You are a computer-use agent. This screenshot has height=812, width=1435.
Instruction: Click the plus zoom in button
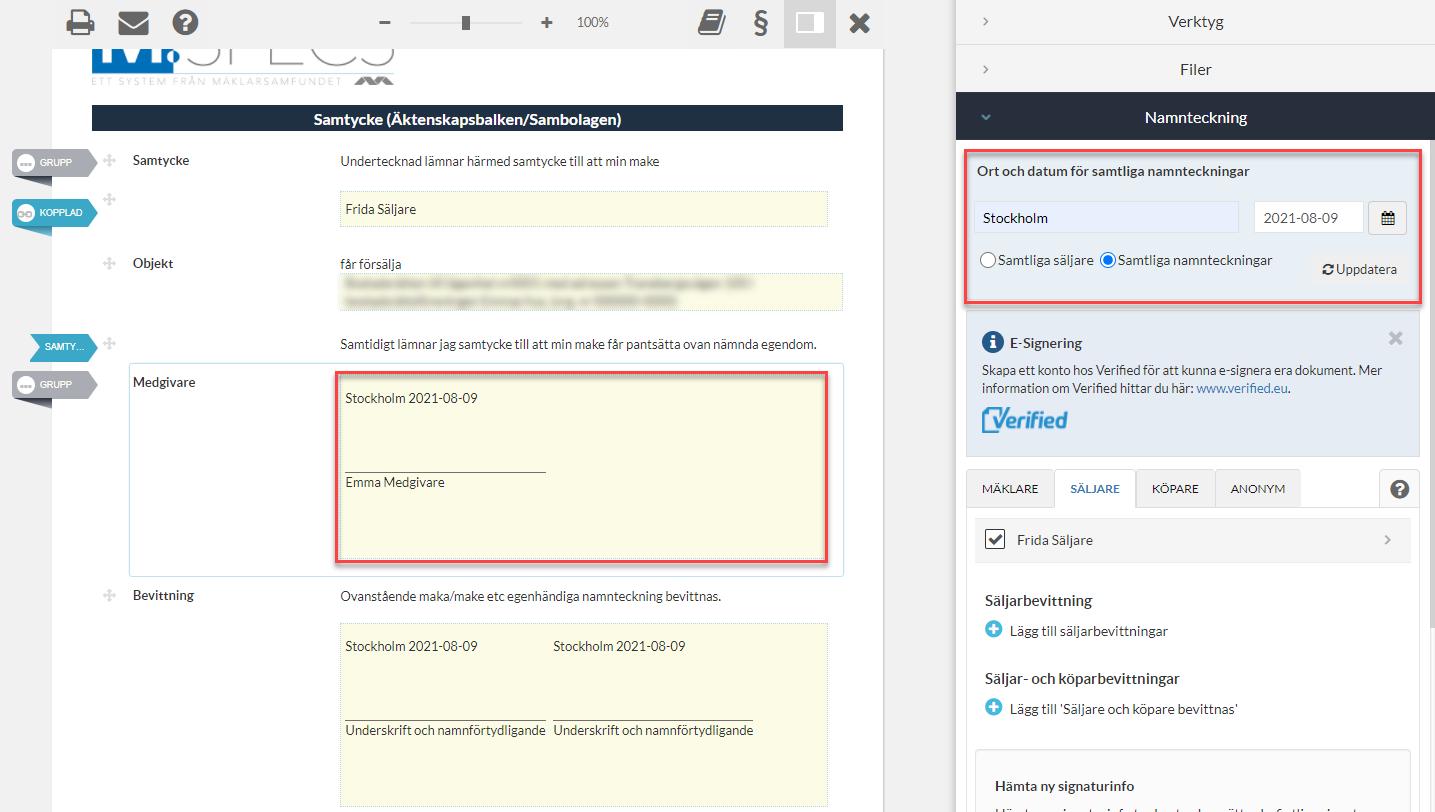tap(546, 22)
